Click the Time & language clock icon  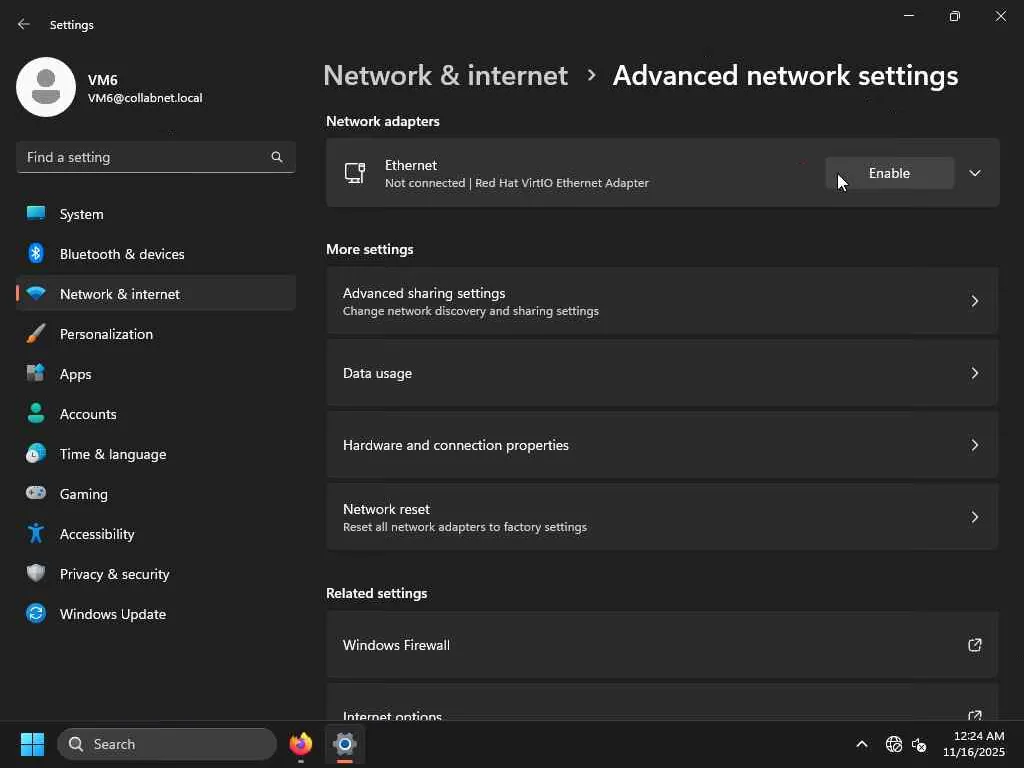point(36,454)
